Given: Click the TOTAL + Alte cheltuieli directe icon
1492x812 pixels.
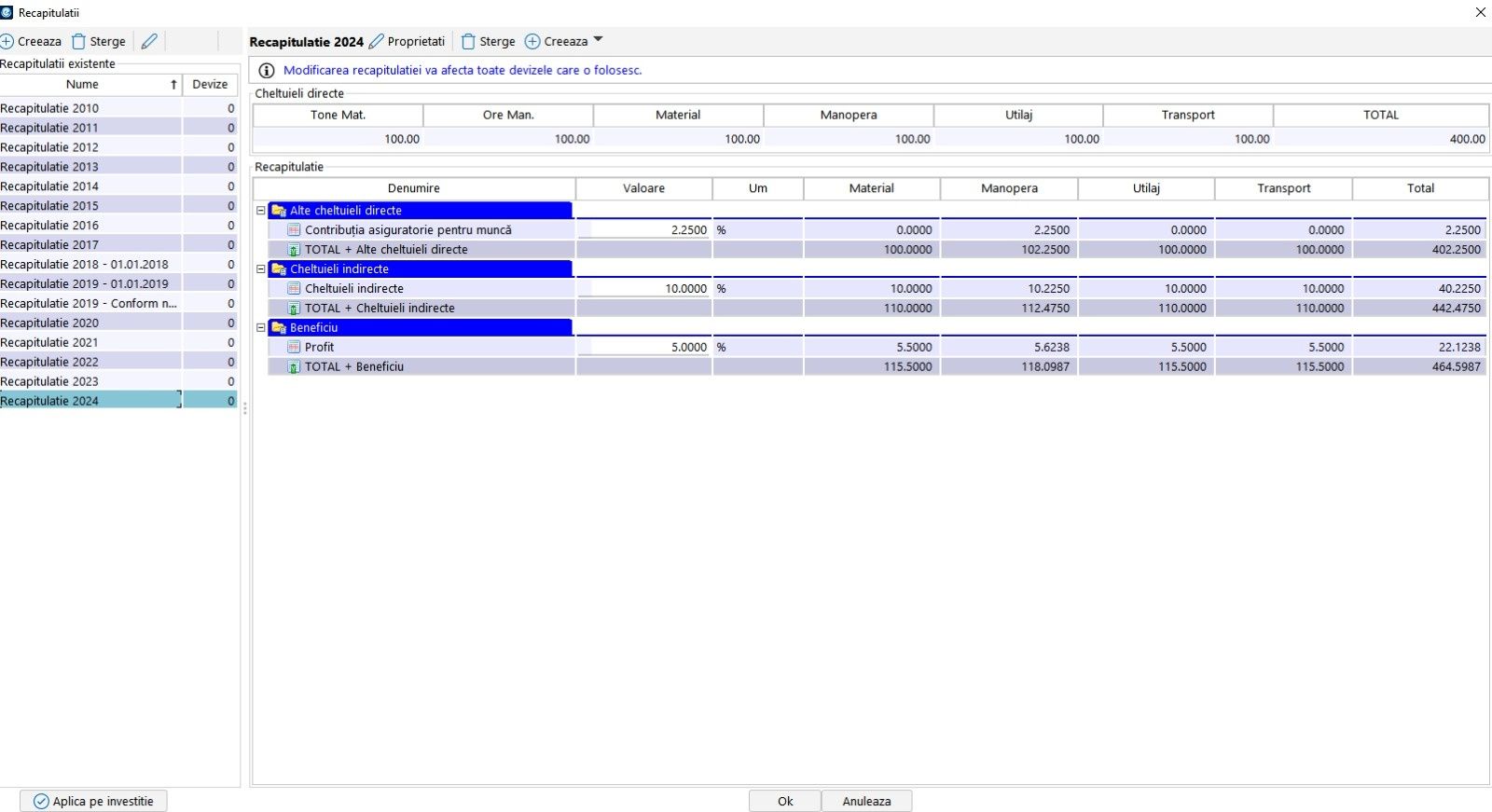Looking at the screenshot, I should [x=294, y=250].
